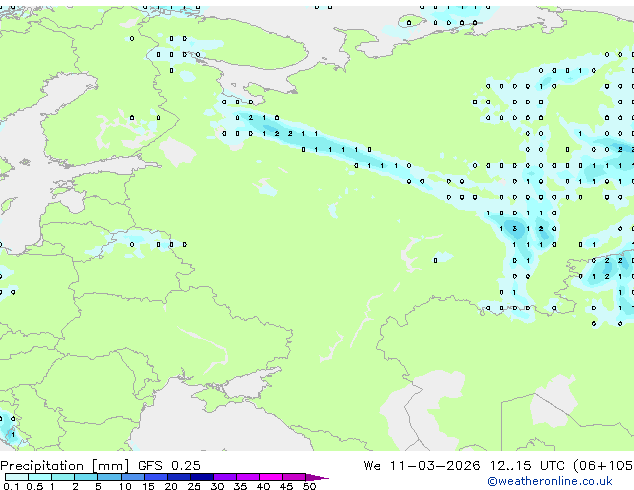Pick the 1–2 mm legend swatch
The width and height of the screenshot is (634, 490).
(x=63, y=477)
